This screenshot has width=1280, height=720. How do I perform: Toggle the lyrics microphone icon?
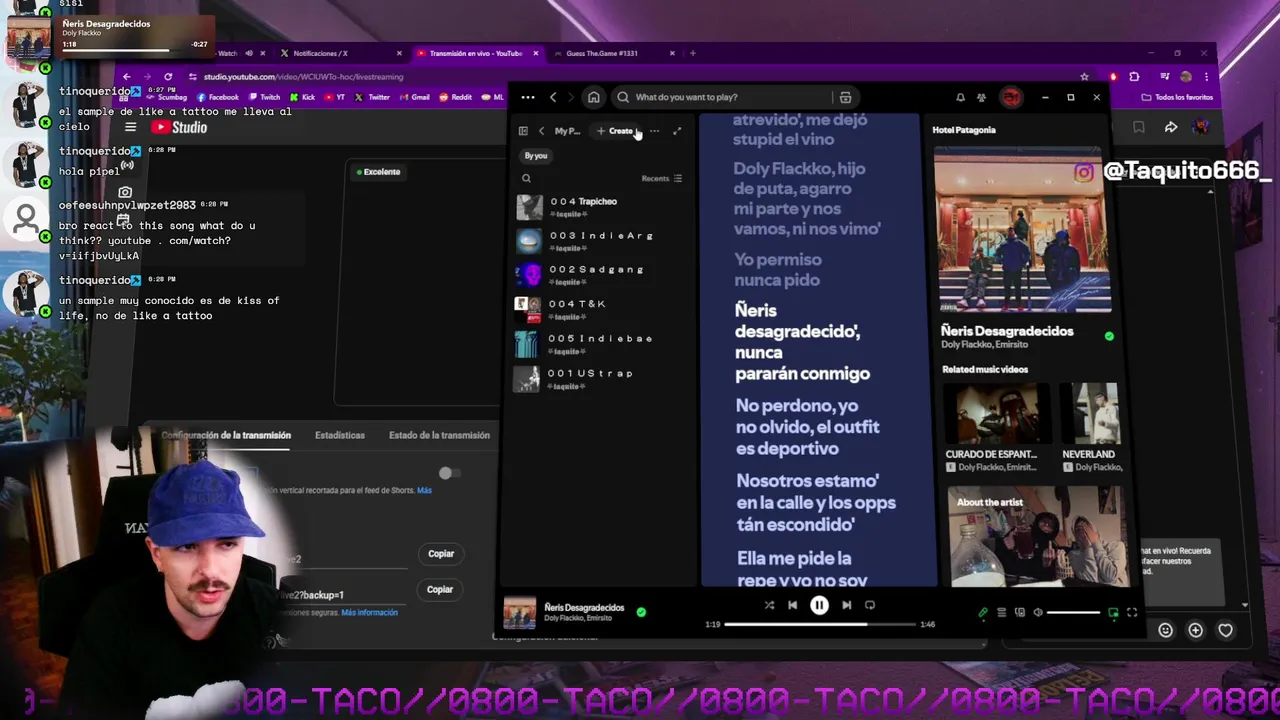pos(983,612)
